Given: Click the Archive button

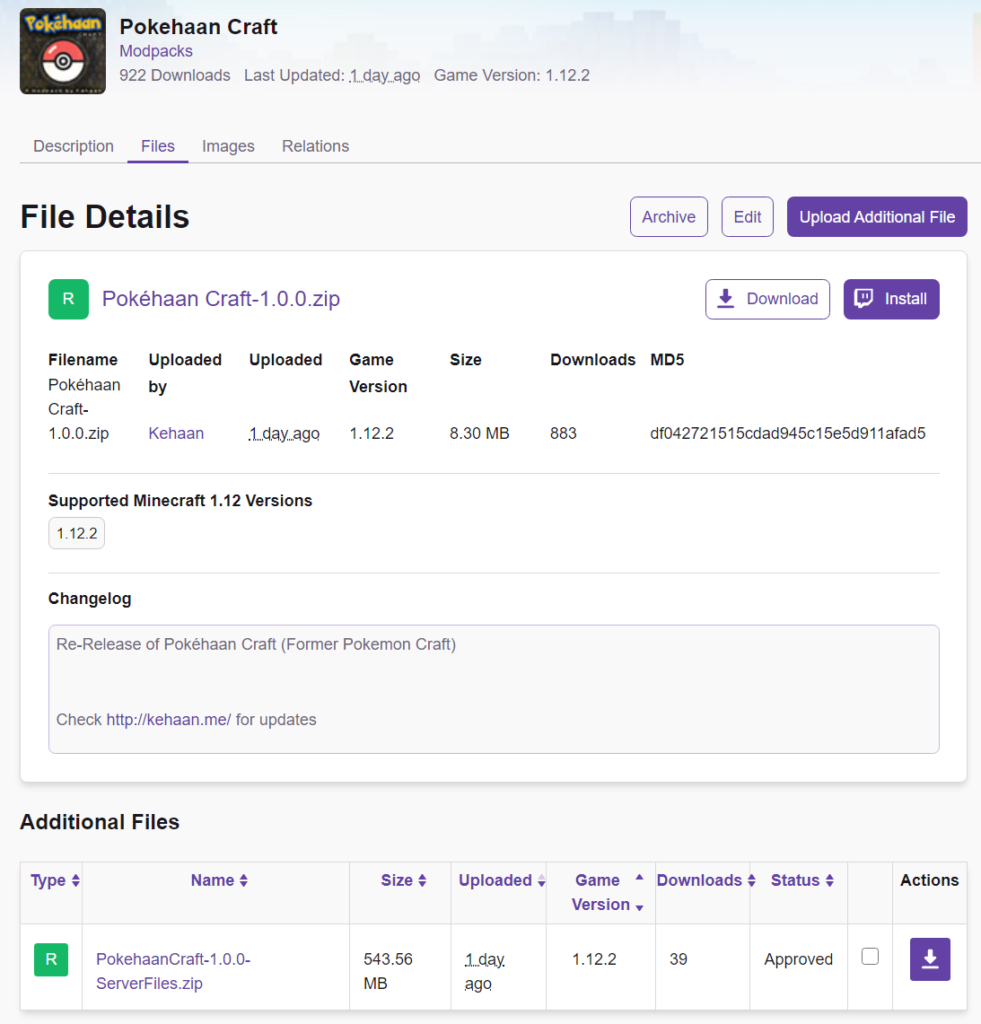Looking at the screenshot, I should point(669,217).
